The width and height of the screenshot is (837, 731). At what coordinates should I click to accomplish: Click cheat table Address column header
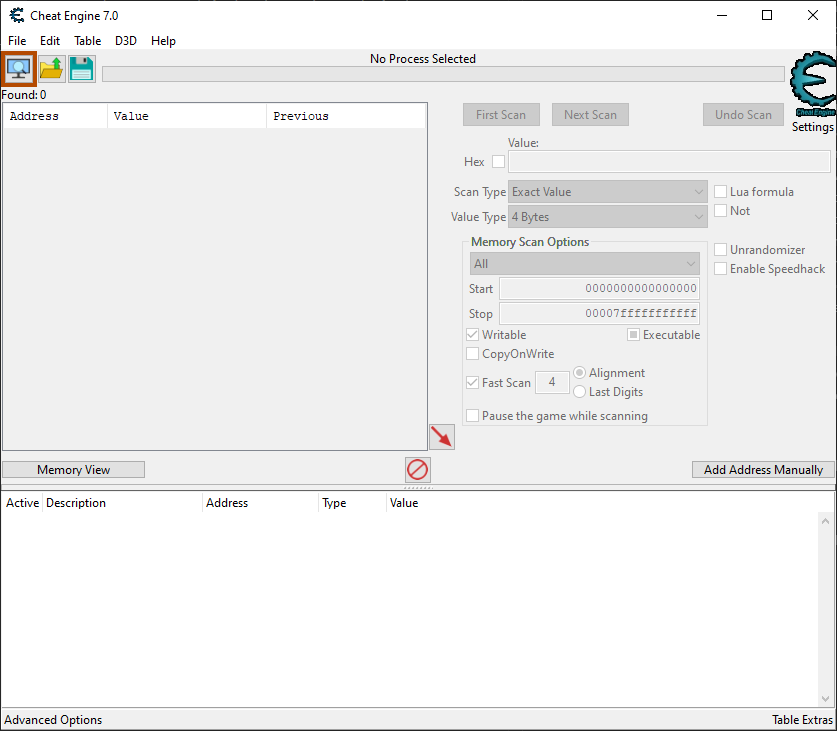pyautogui.click(x=260, y=503)
